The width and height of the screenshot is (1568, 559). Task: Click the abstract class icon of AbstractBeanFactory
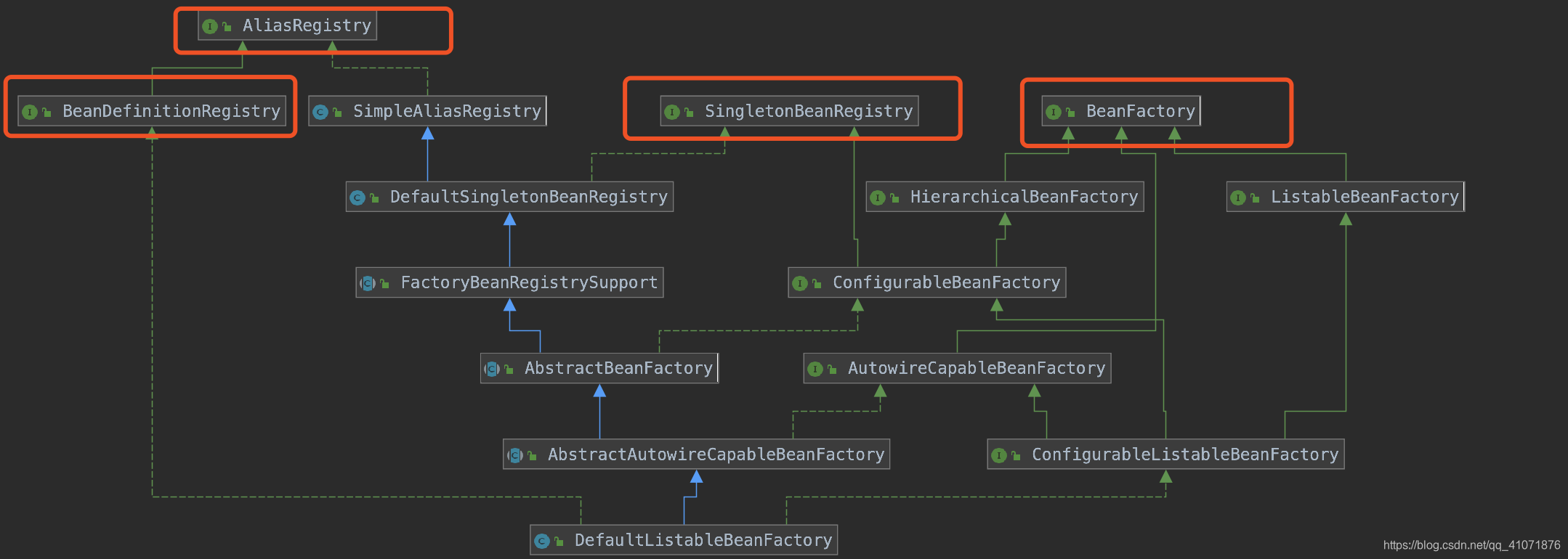(x=492, y=369)
